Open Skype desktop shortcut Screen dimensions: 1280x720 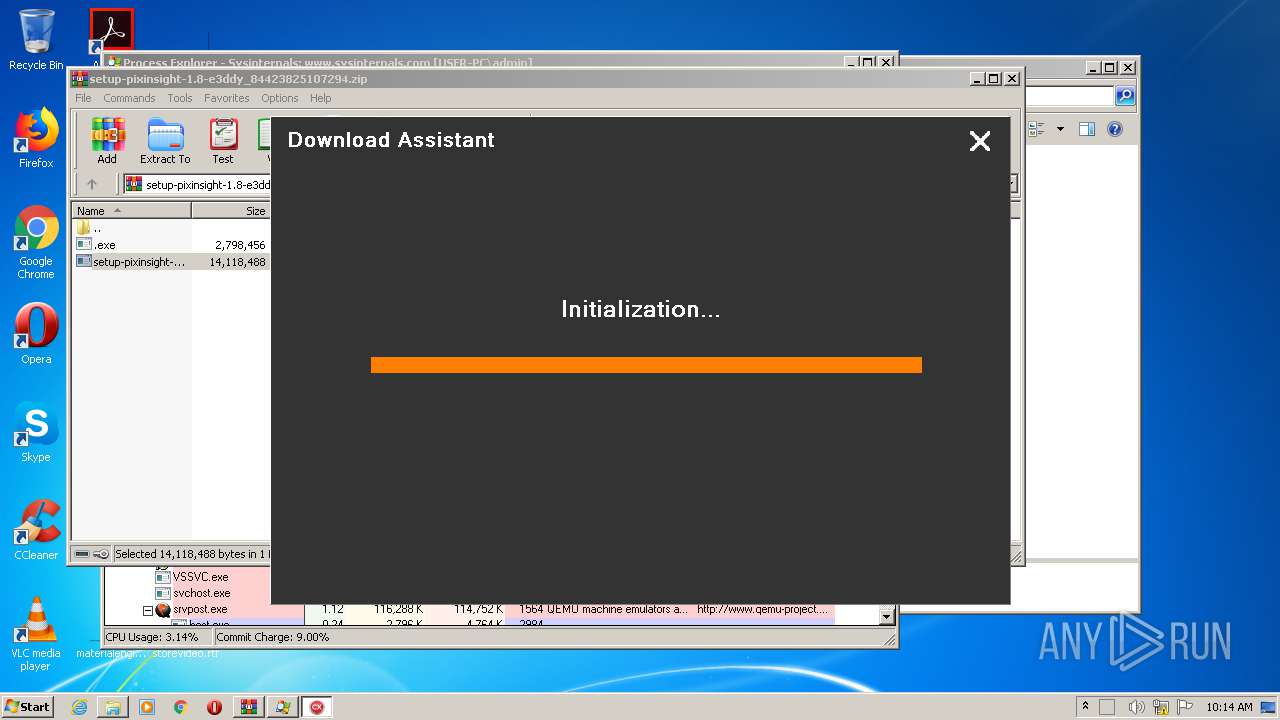click(36, 432)
